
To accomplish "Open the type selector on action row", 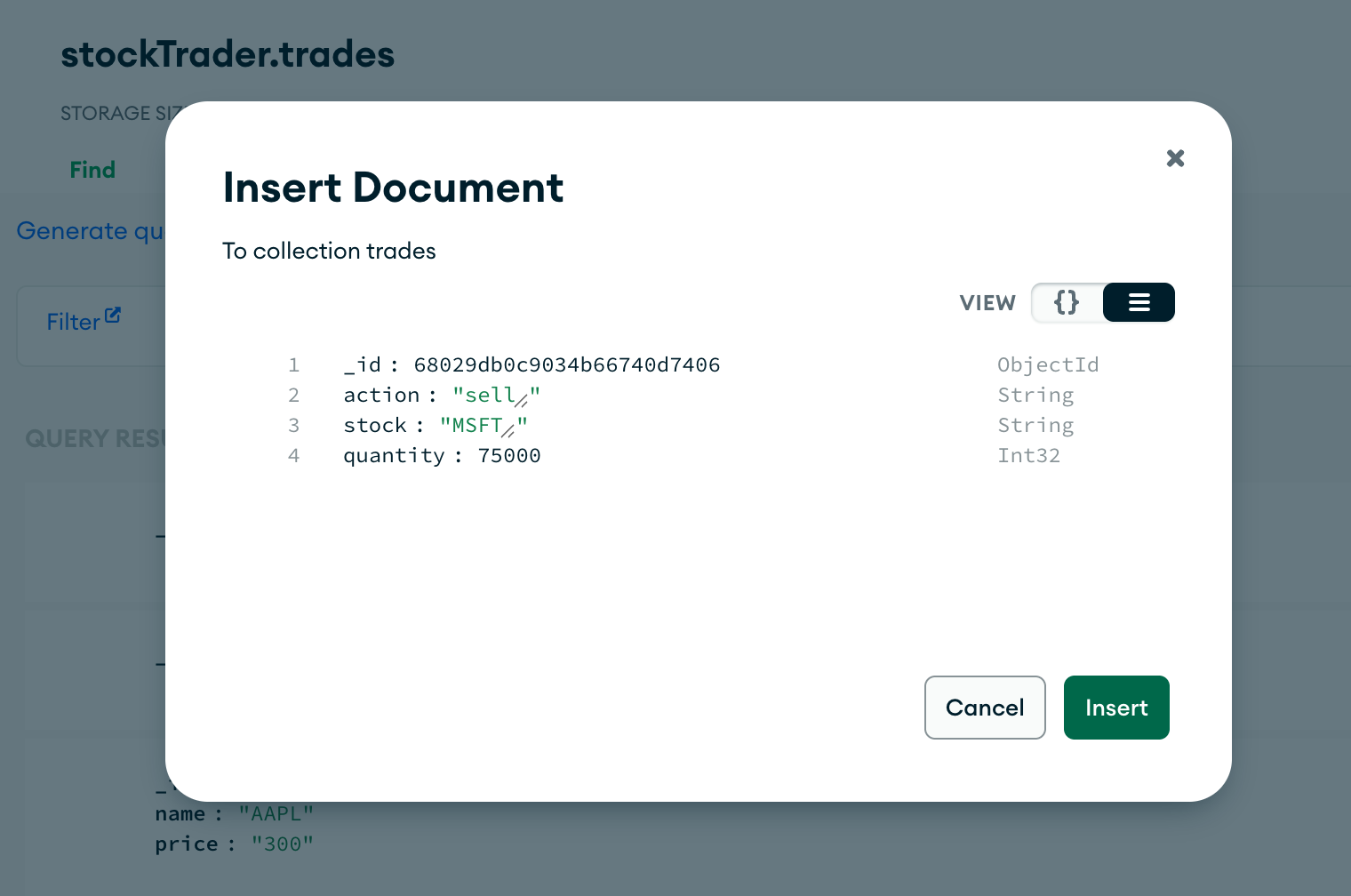I will coord(1035,395).
